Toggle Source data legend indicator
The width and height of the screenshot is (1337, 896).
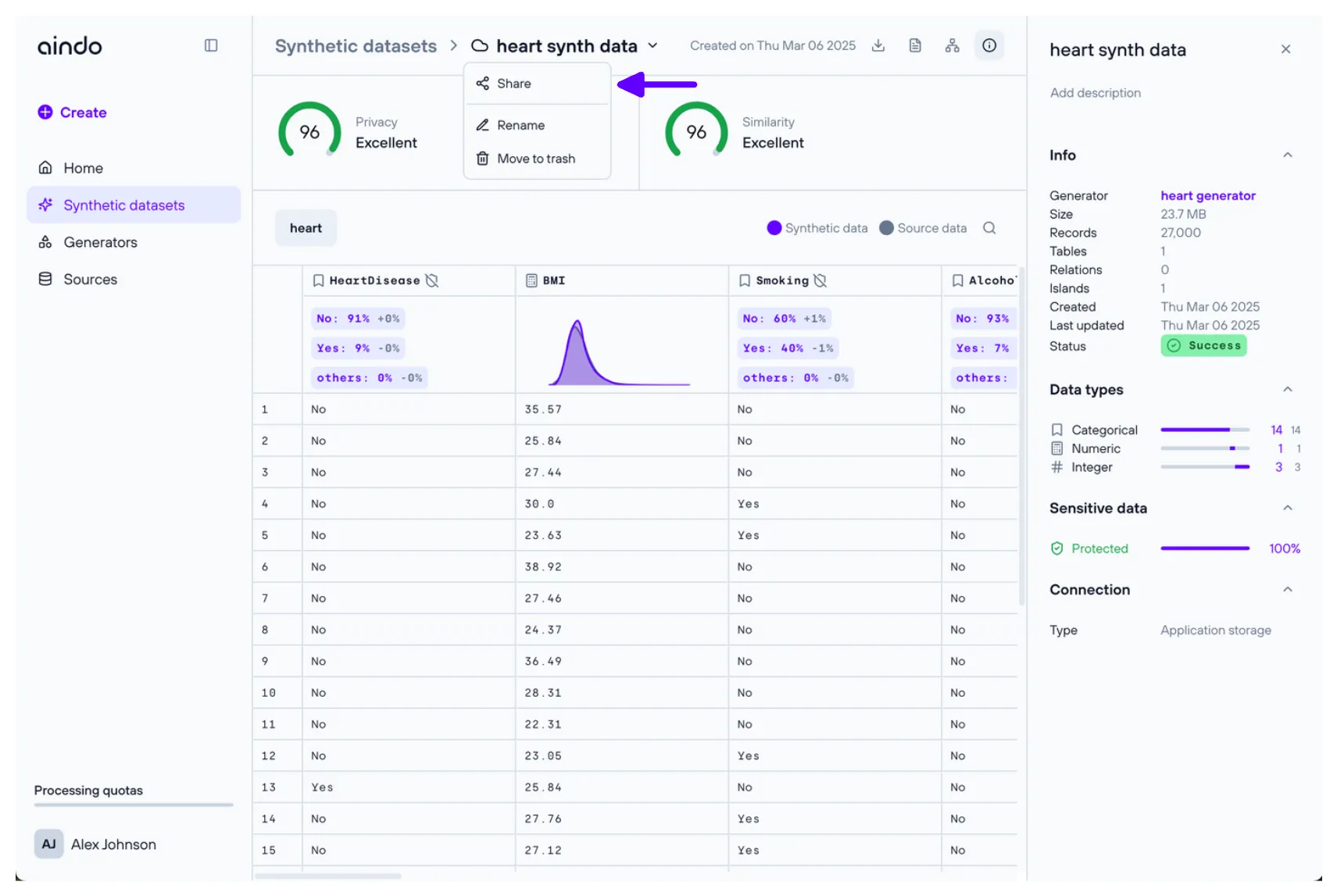point(886,228)
